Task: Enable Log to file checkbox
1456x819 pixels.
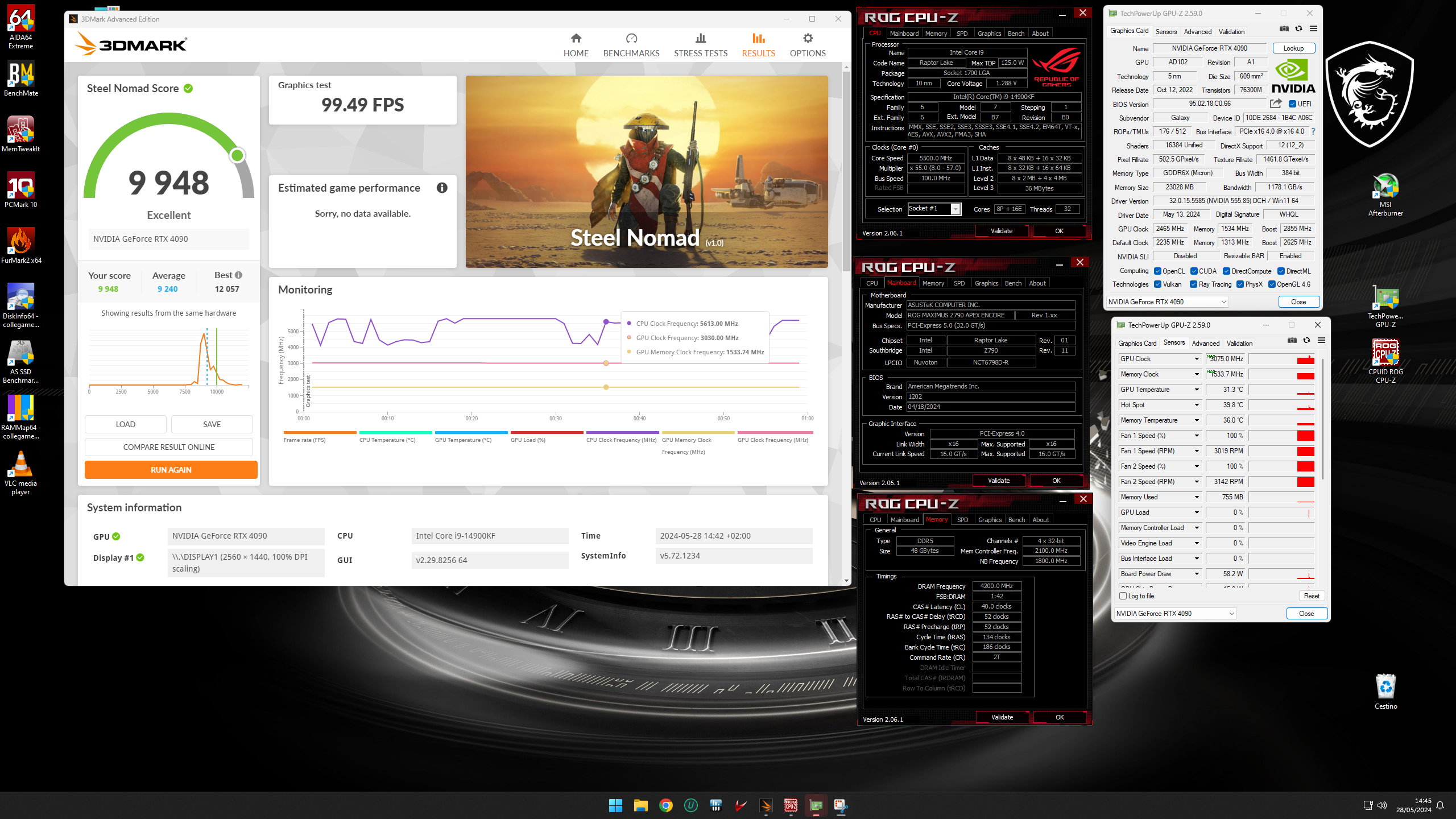Action: click(x=1123, y=596)
